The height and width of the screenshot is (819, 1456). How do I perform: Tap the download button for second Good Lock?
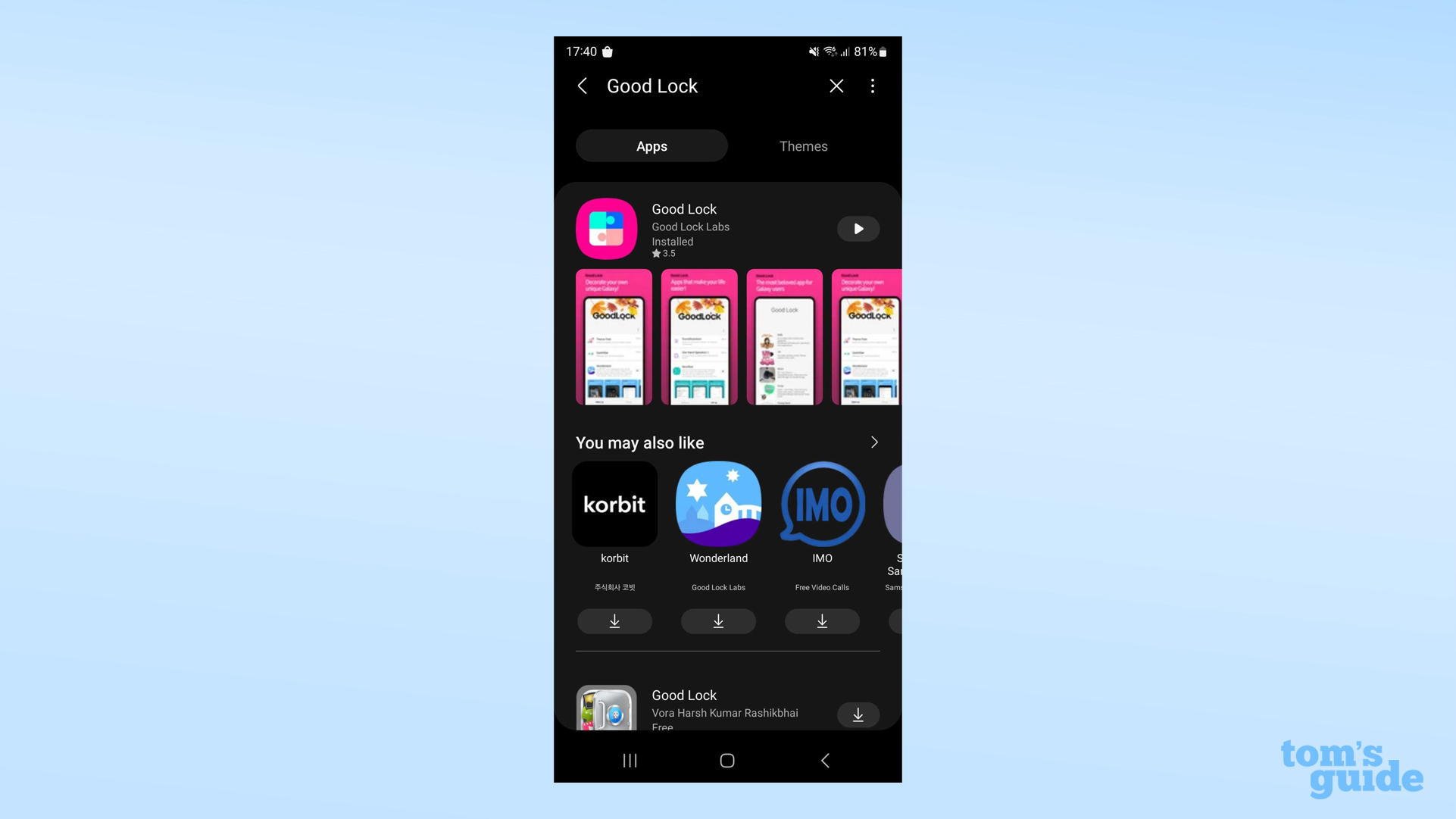pos(857,714)
